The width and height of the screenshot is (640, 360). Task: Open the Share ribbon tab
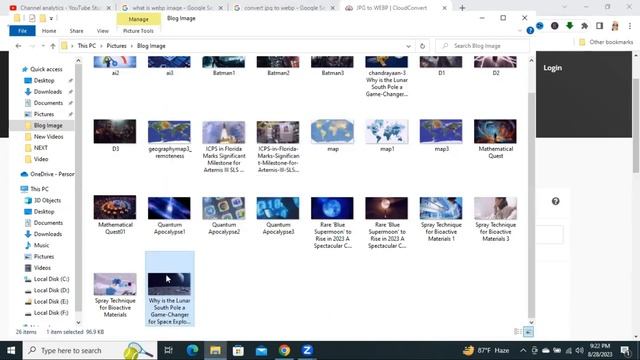coord(76,31)
